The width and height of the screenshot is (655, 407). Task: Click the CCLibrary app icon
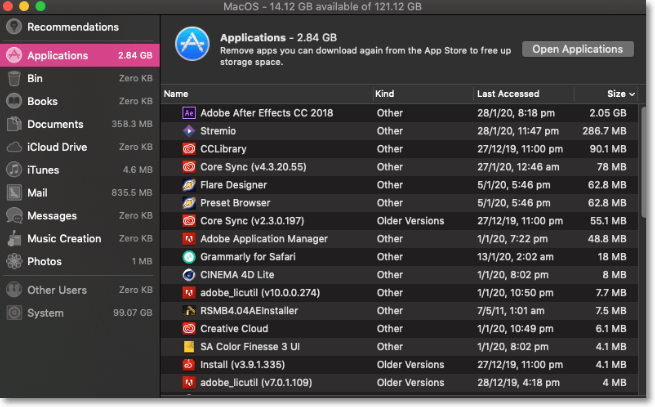189,149
